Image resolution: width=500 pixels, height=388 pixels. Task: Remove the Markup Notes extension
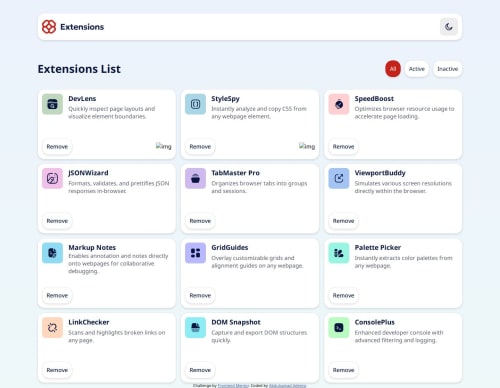pos(57,296)
